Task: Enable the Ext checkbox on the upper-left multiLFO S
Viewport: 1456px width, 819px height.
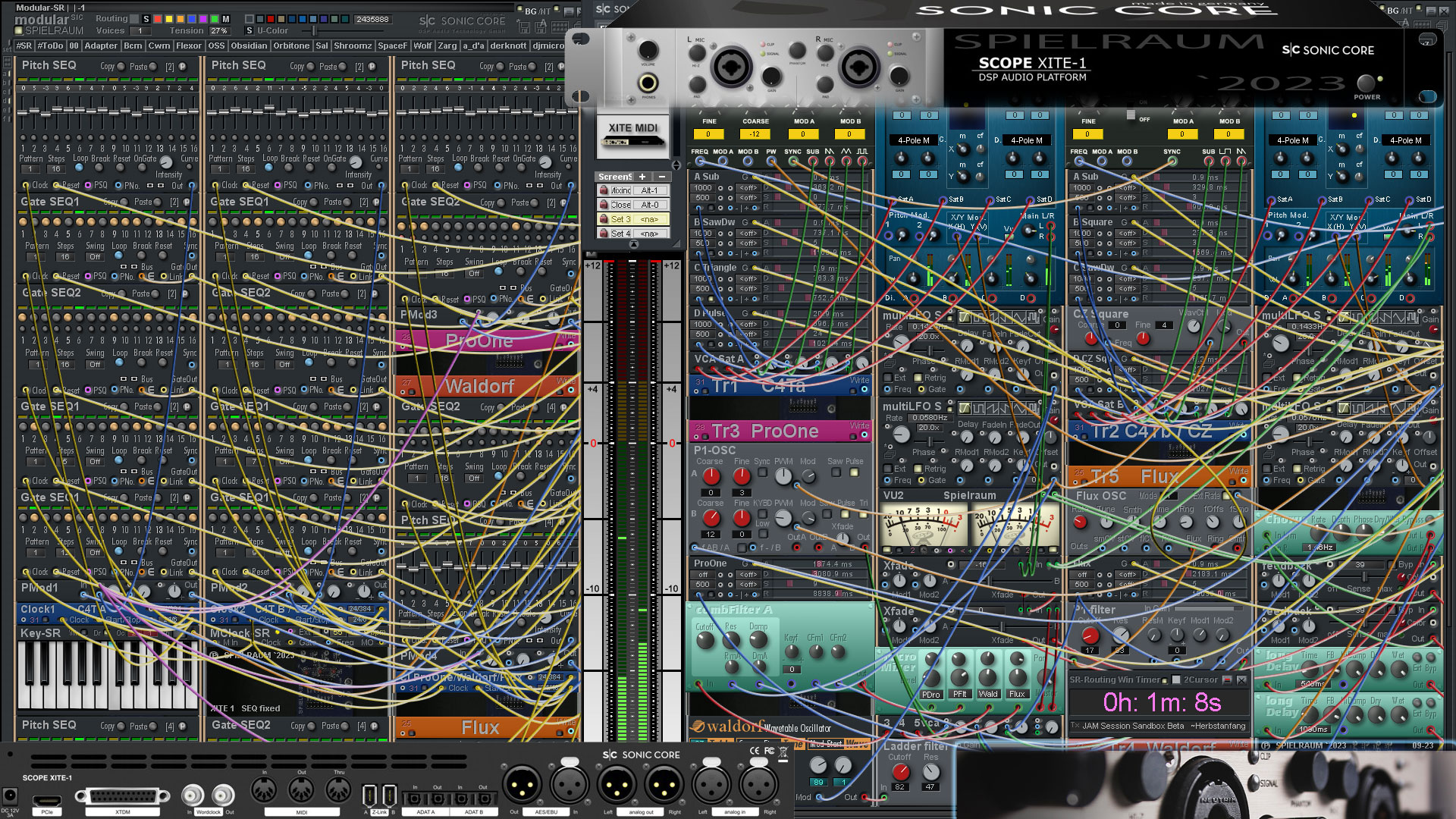Action: tap(888, 378)
